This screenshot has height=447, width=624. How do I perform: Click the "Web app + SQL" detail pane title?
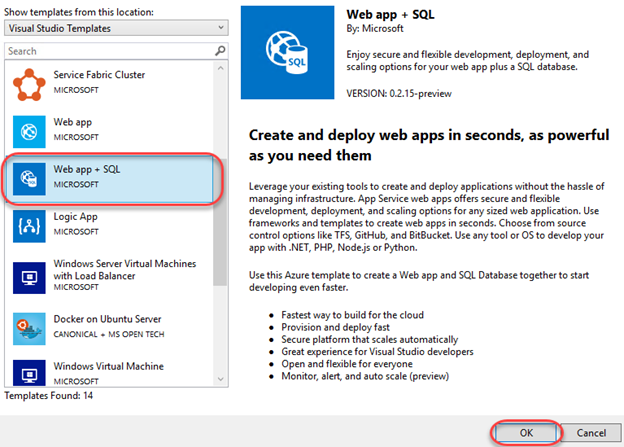point(390,14)
